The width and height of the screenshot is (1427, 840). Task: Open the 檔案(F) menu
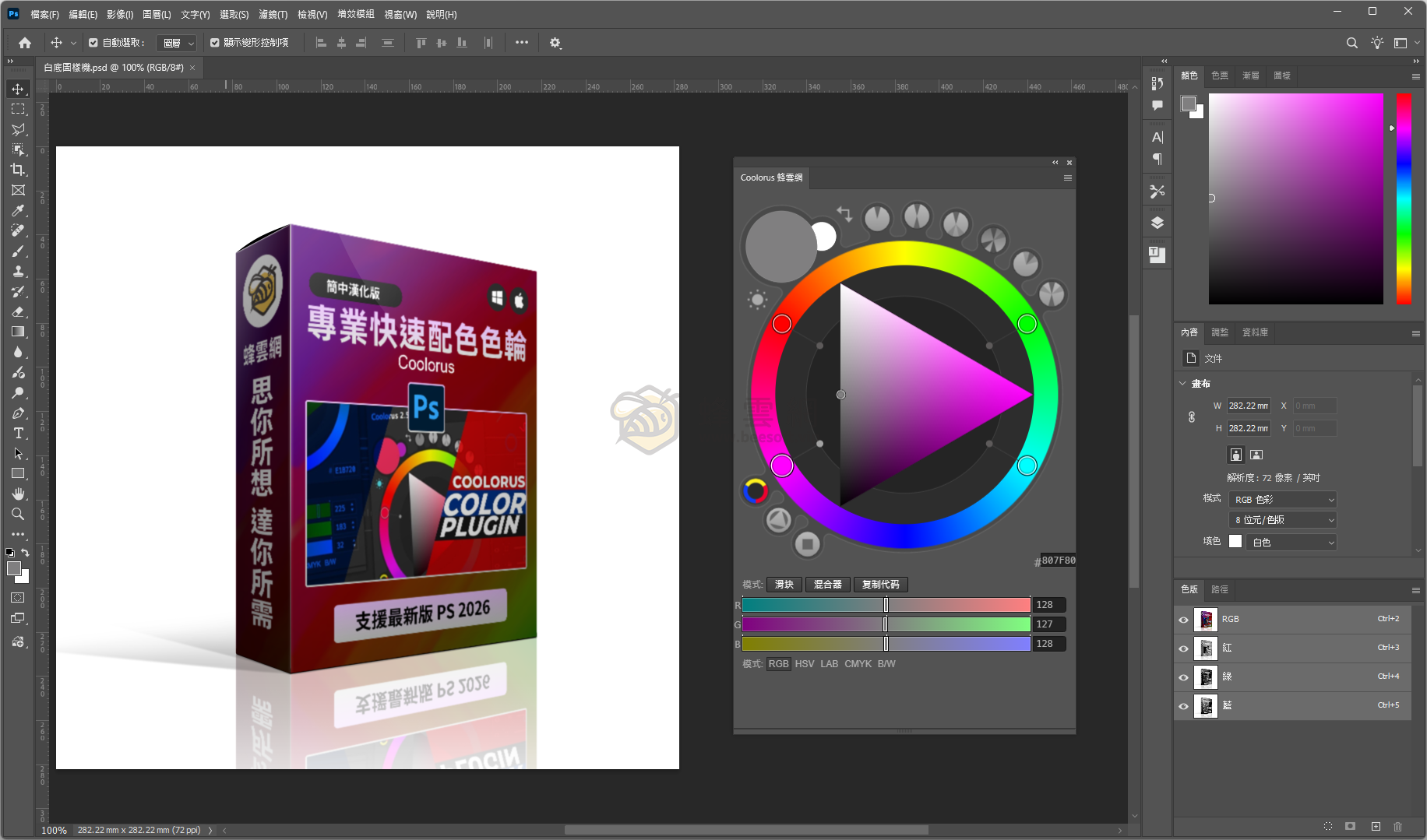click(x=44, y=15)
